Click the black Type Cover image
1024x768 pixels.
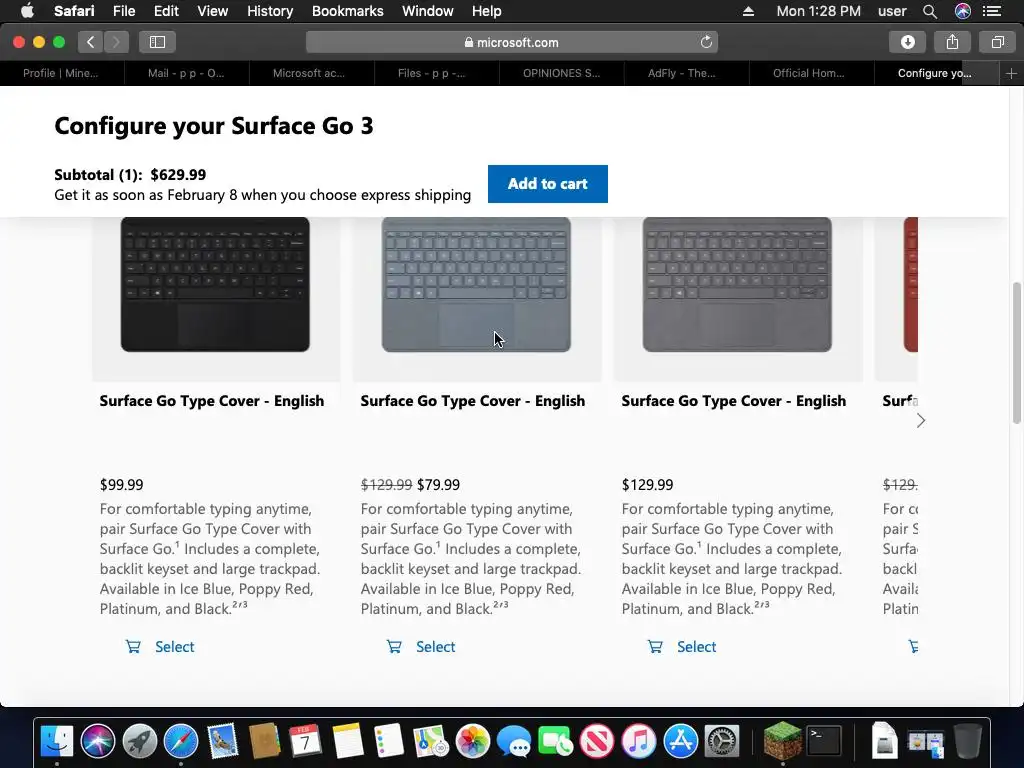(x=215, y=285)
